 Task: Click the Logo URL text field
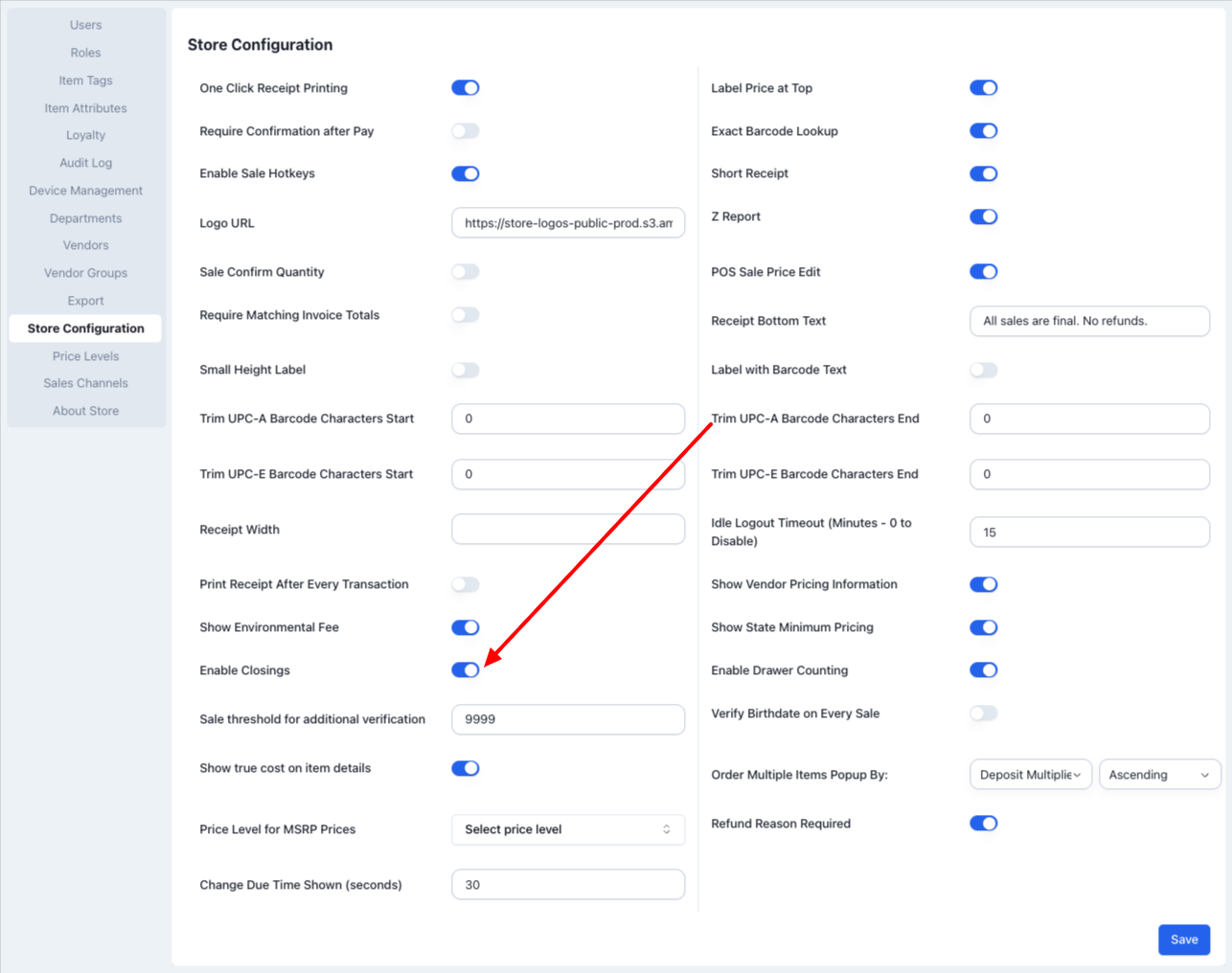(x=567, y=223)
